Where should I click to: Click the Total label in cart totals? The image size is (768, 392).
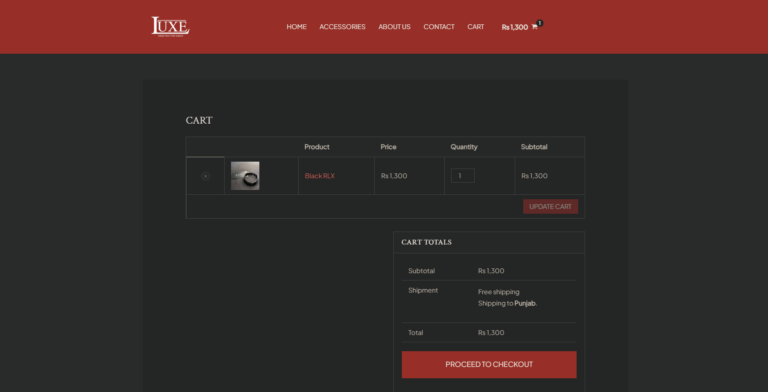[415, 333]
